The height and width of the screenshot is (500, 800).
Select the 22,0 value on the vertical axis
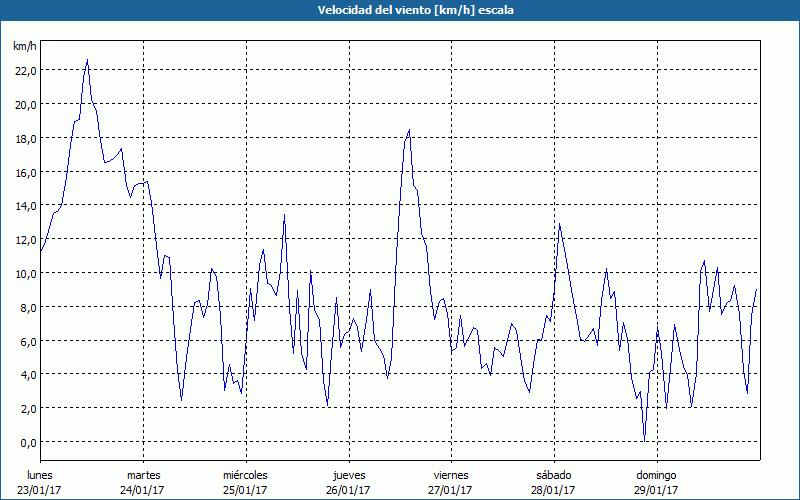coord(25,70)
